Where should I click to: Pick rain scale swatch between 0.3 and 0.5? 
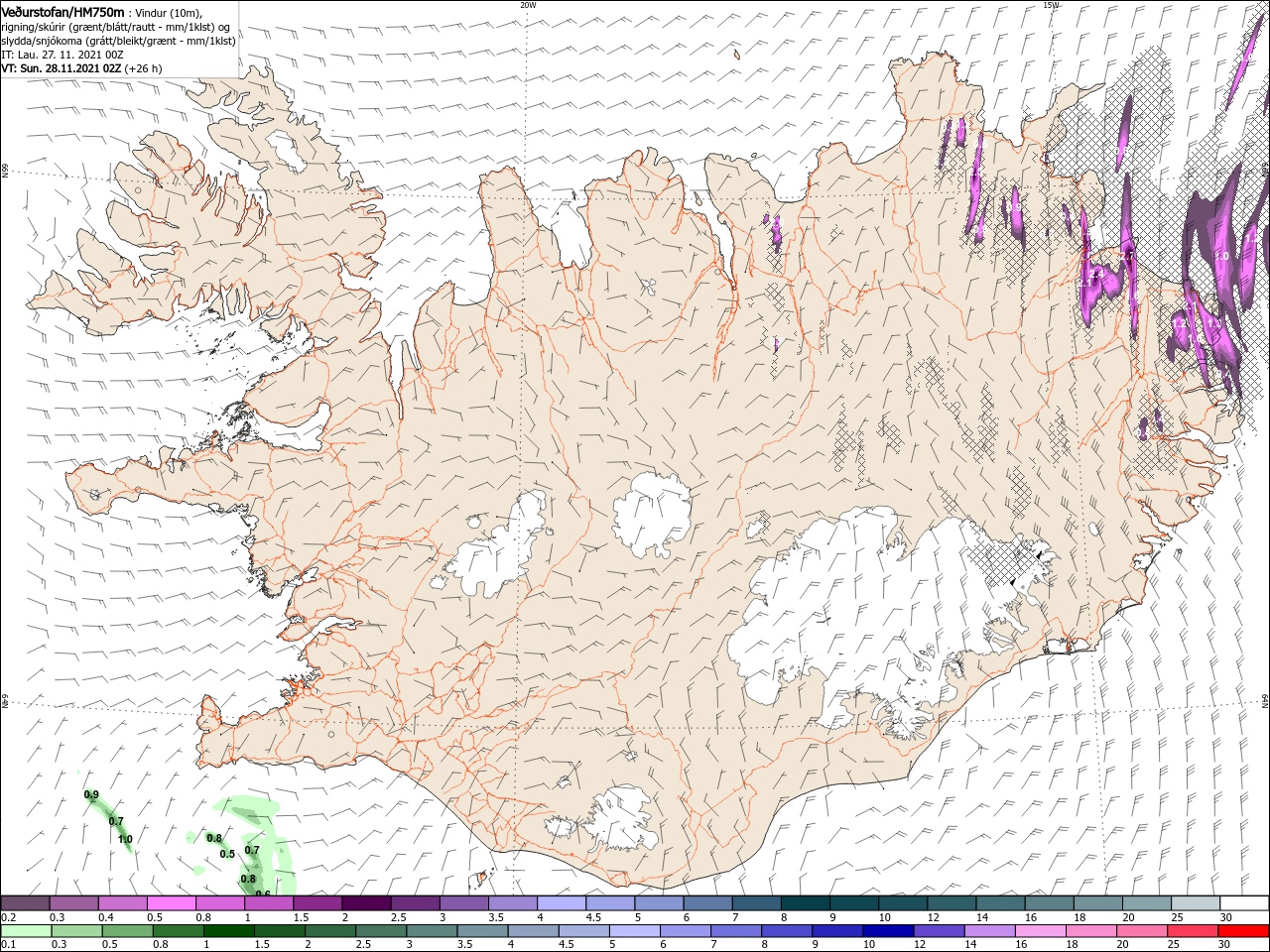[x=77, y=931]
